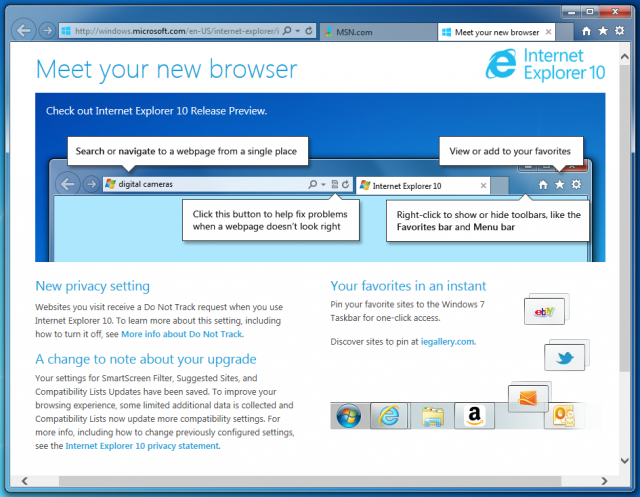The image size is (640, 497).
Task: Open the address bar autocomplete dropdown arrow
Action: pyautogui.click(x=298, y=31)
